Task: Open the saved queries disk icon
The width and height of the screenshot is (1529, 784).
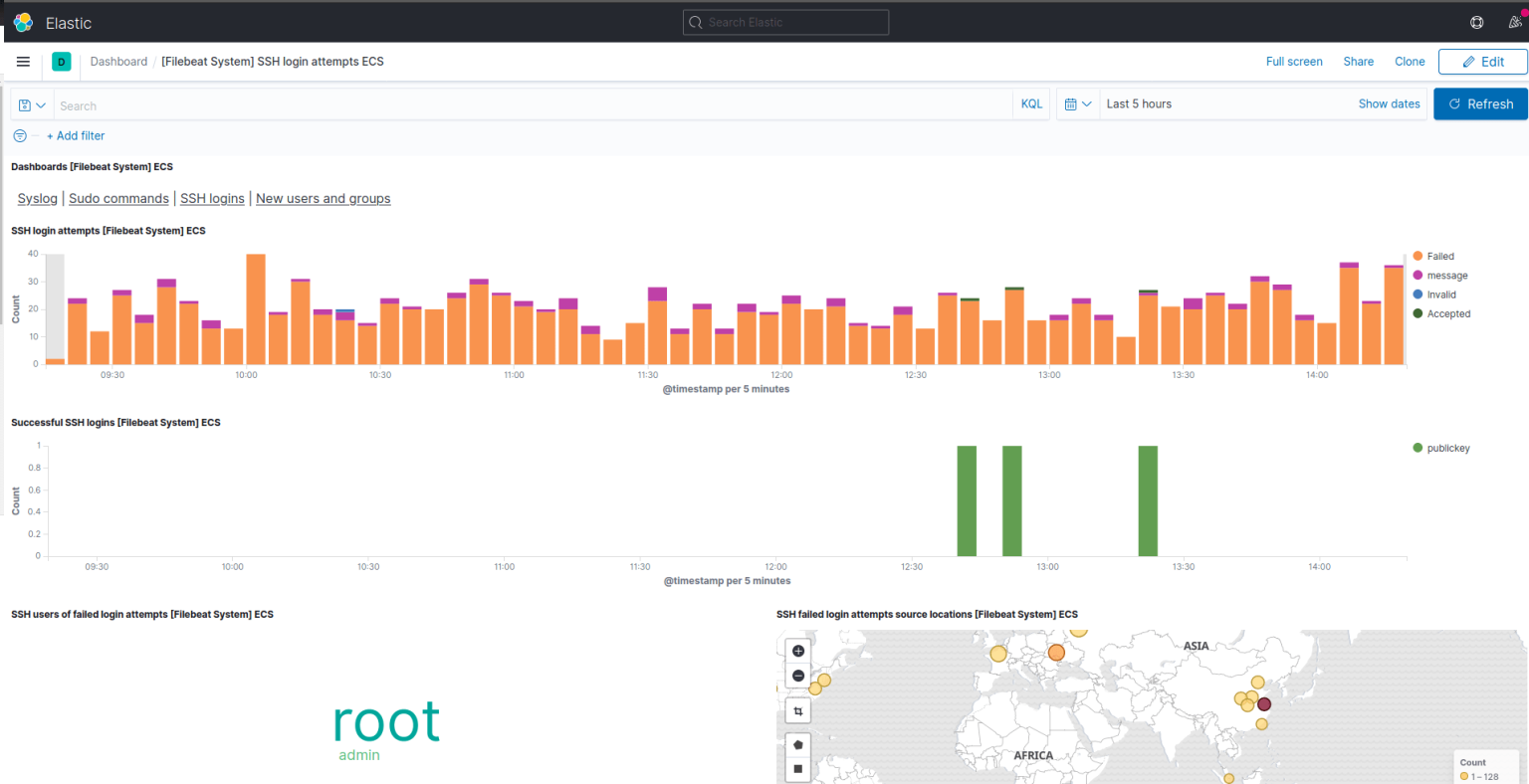Action: coord(23,104)
